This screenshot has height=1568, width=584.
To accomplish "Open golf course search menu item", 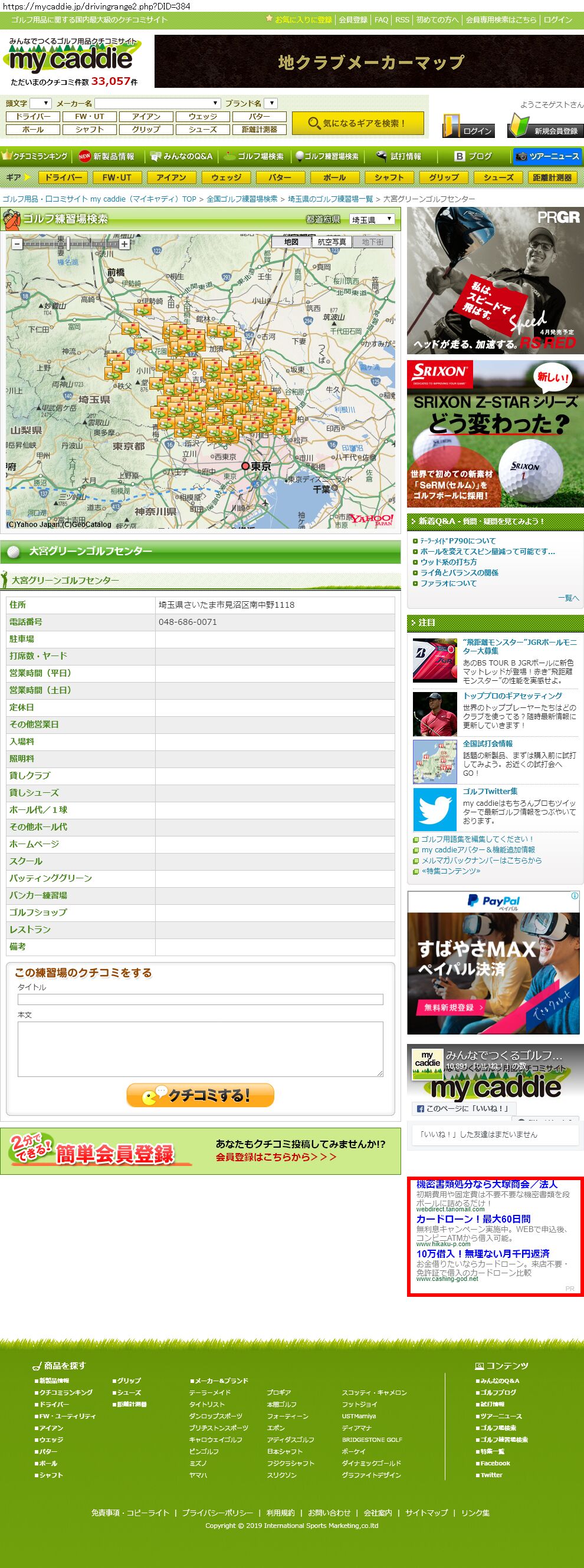I will [x=253, y=156].
